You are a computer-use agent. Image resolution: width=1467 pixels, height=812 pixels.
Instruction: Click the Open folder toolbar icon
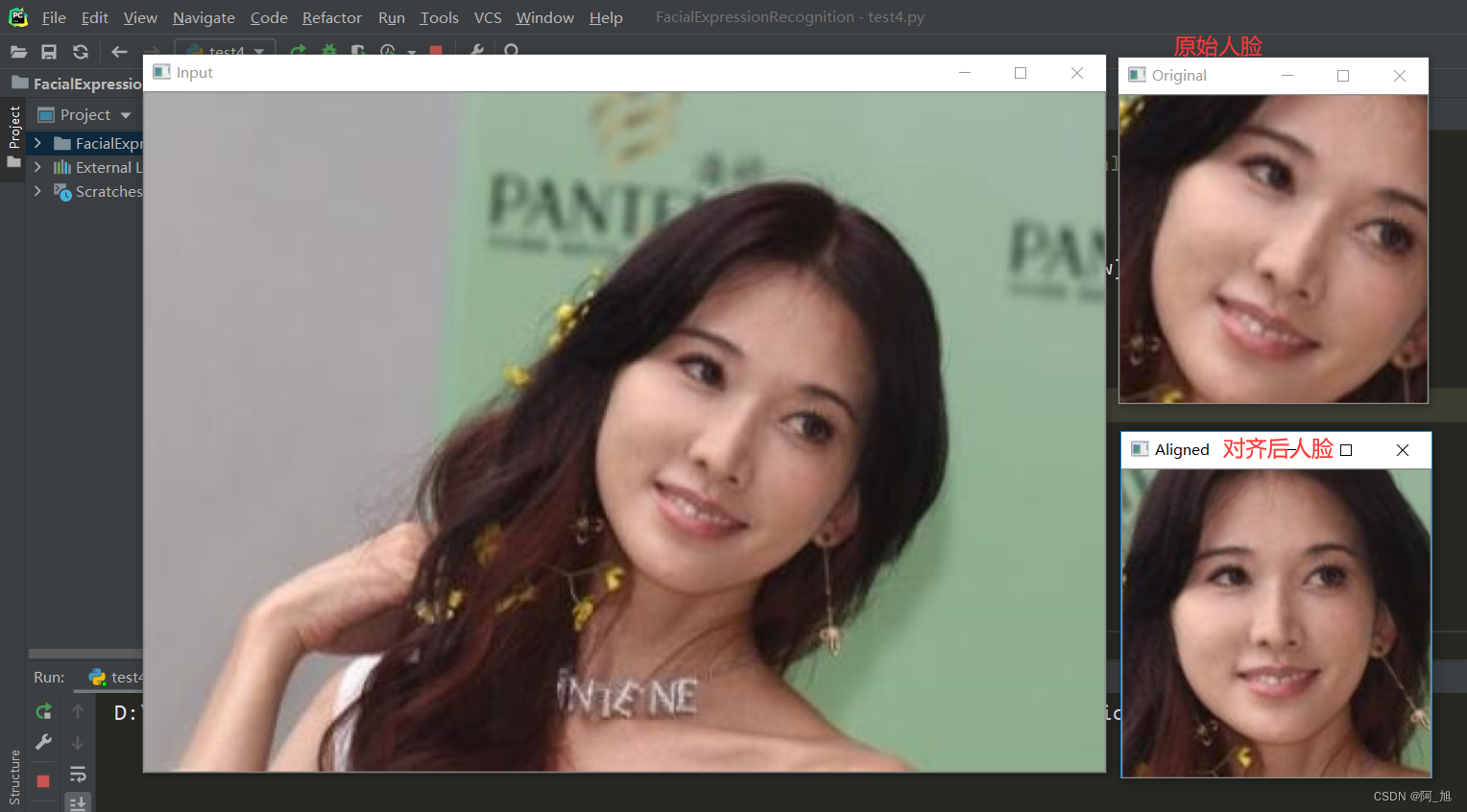coord(18,52)
